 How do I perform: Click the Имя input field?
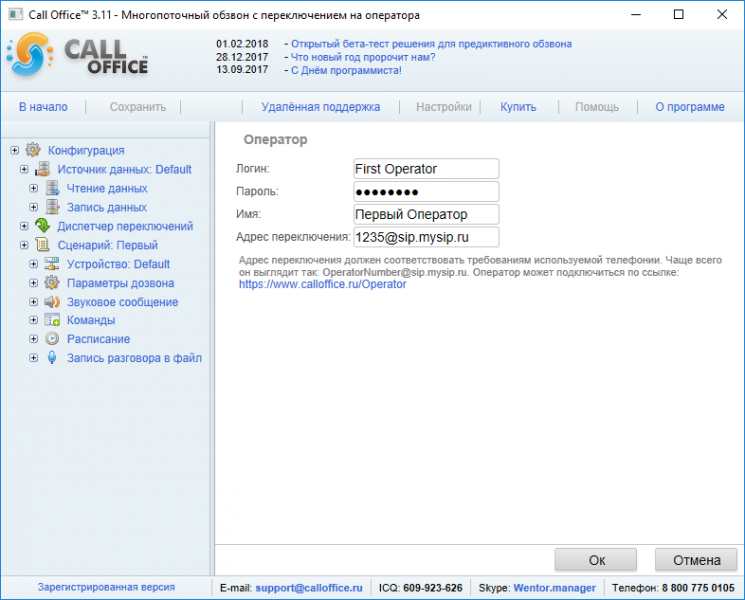pyautogui.click(x=426, y=214)
